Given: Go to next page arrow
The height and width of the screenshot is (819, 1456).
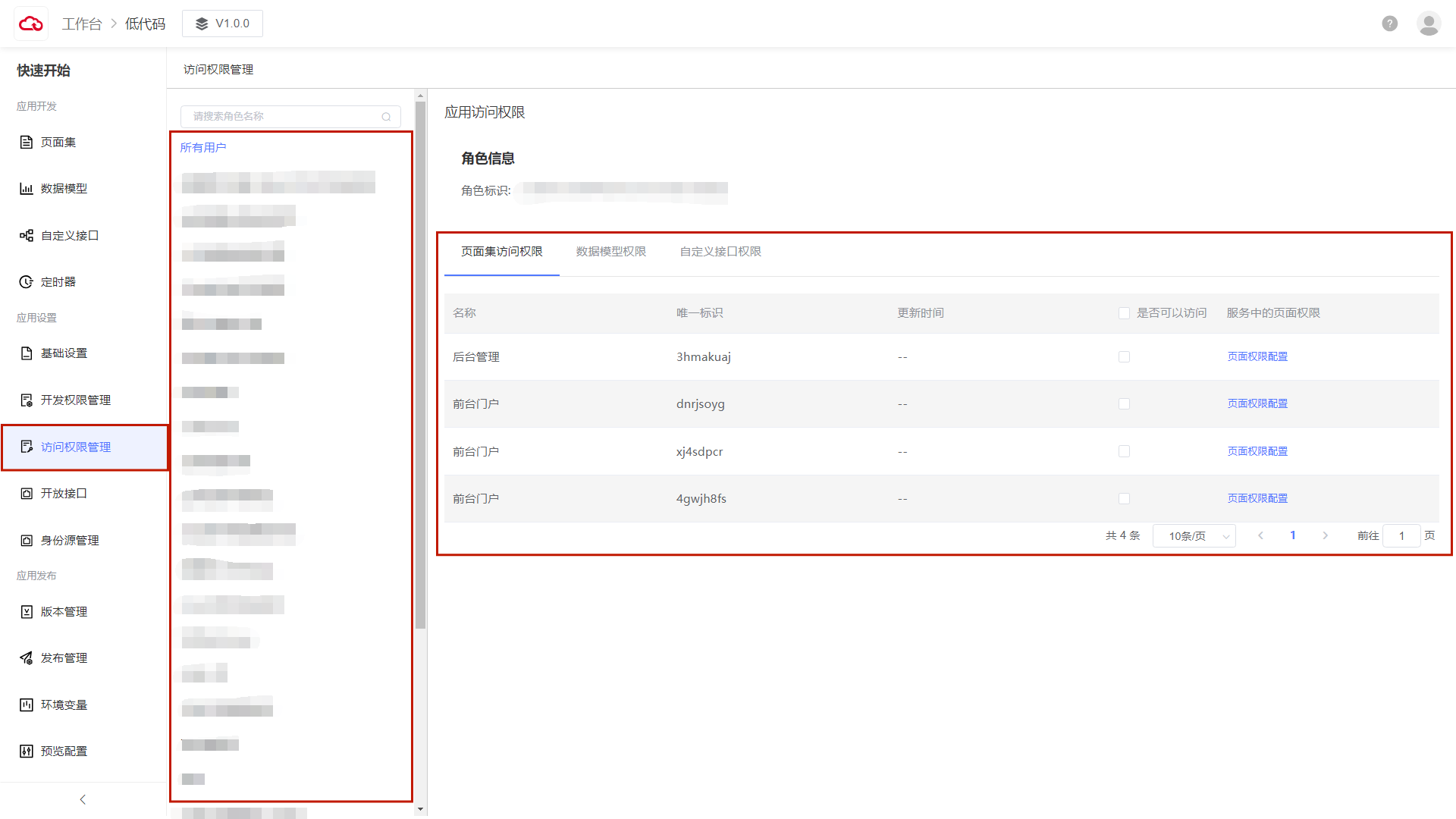Looking at the screenshot, I should click(1325, 535).
